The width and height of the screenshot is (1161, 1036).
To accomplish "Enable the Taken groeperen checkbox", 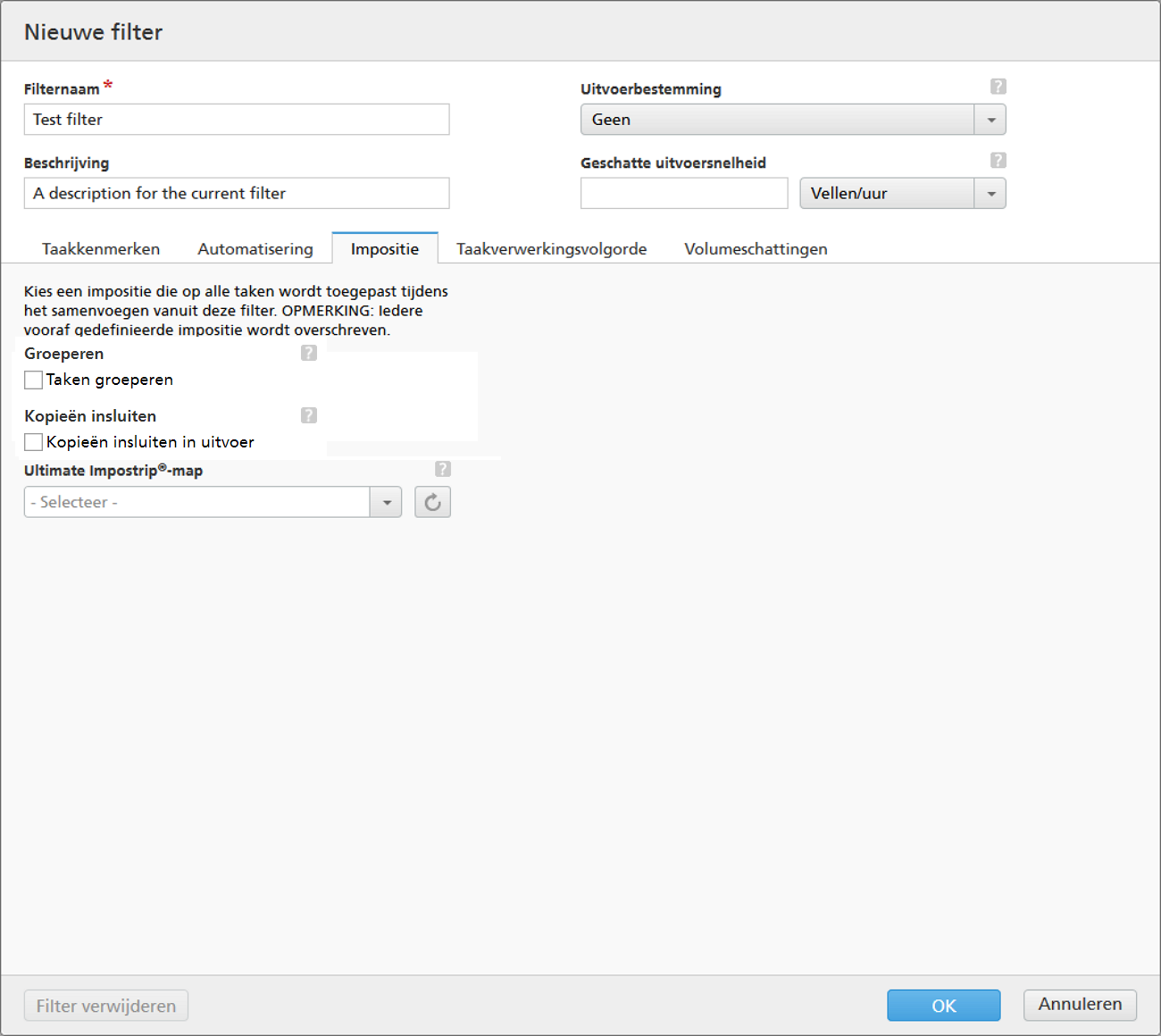I will pos(34,380).
